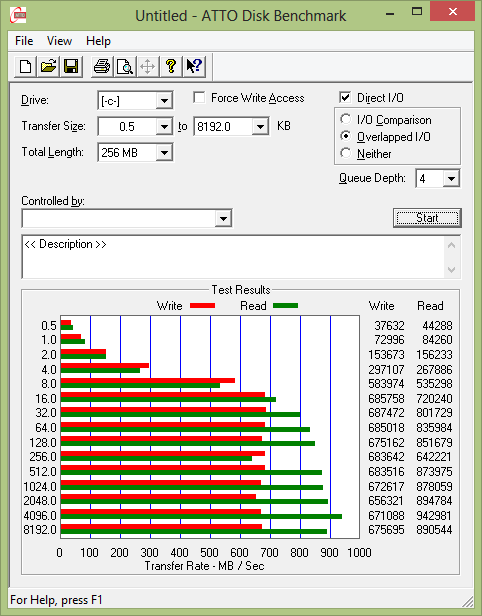Click the Description scroll down arrow

452,270
